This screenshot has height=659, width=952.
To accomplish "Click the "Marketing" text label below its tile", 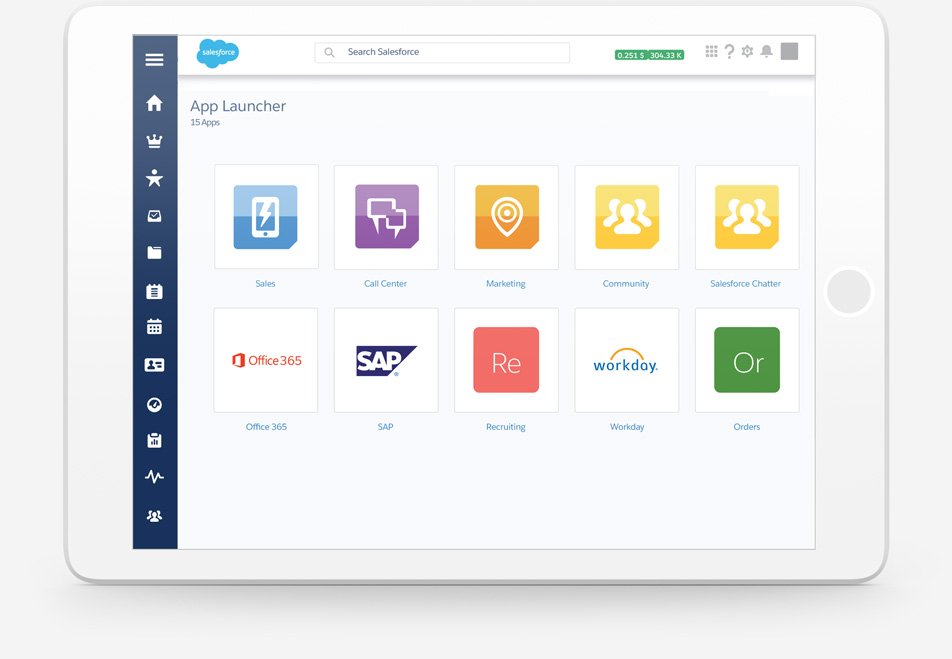I will pos(506,284).
